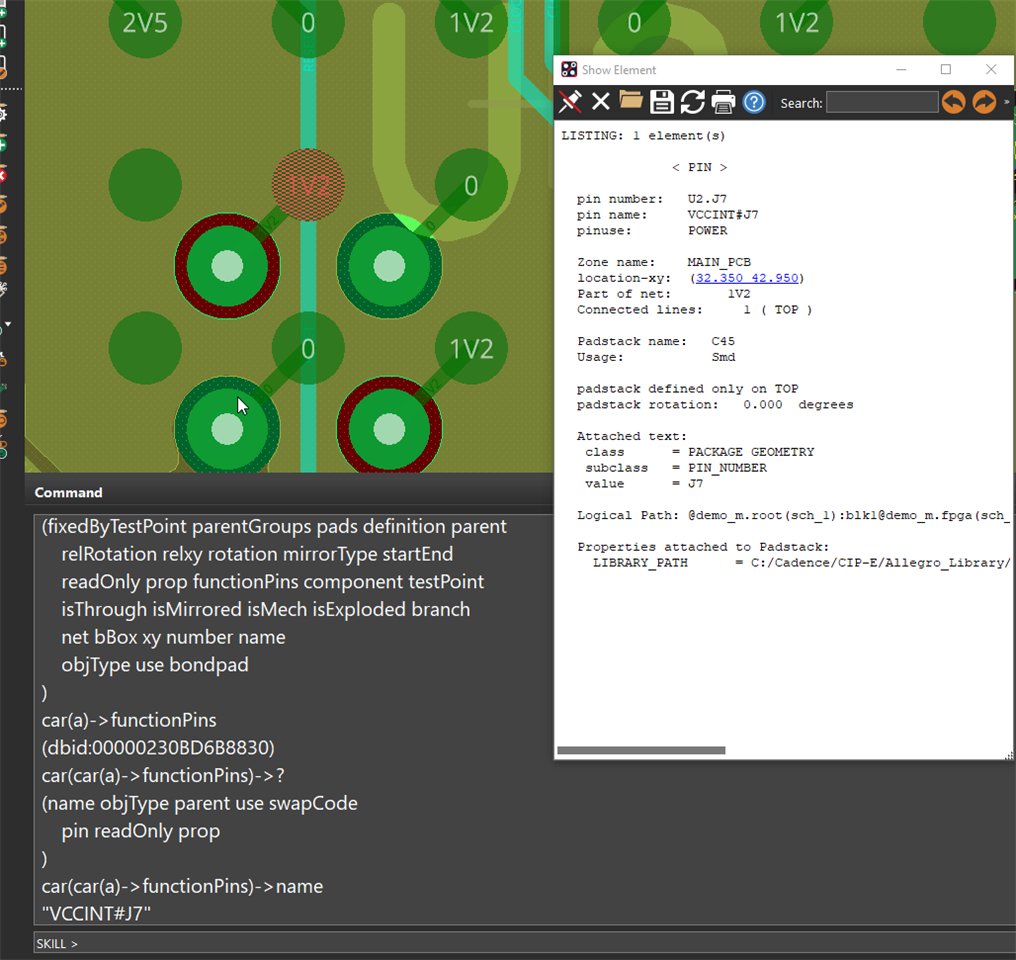Select the 2V5 pad on the board
Screen dimensions: 1016x960
pos(145,23)
